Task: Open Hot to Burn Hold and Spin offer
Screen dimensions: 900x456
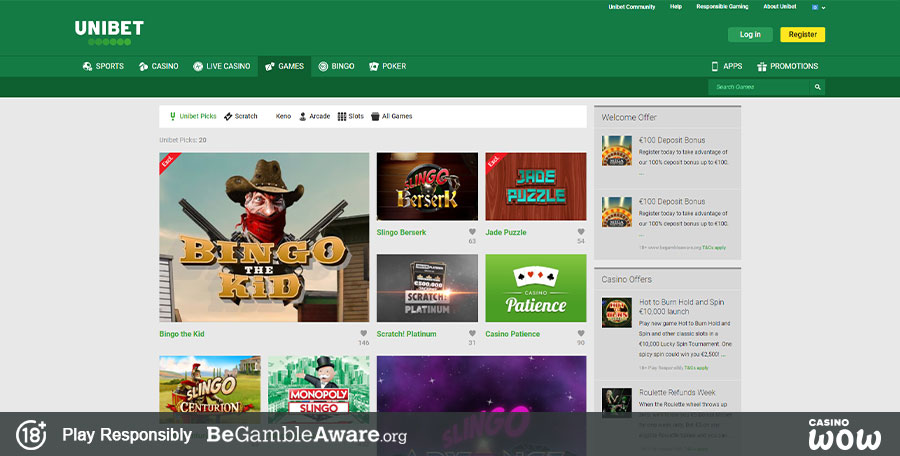Action: (x=681, y=307)
